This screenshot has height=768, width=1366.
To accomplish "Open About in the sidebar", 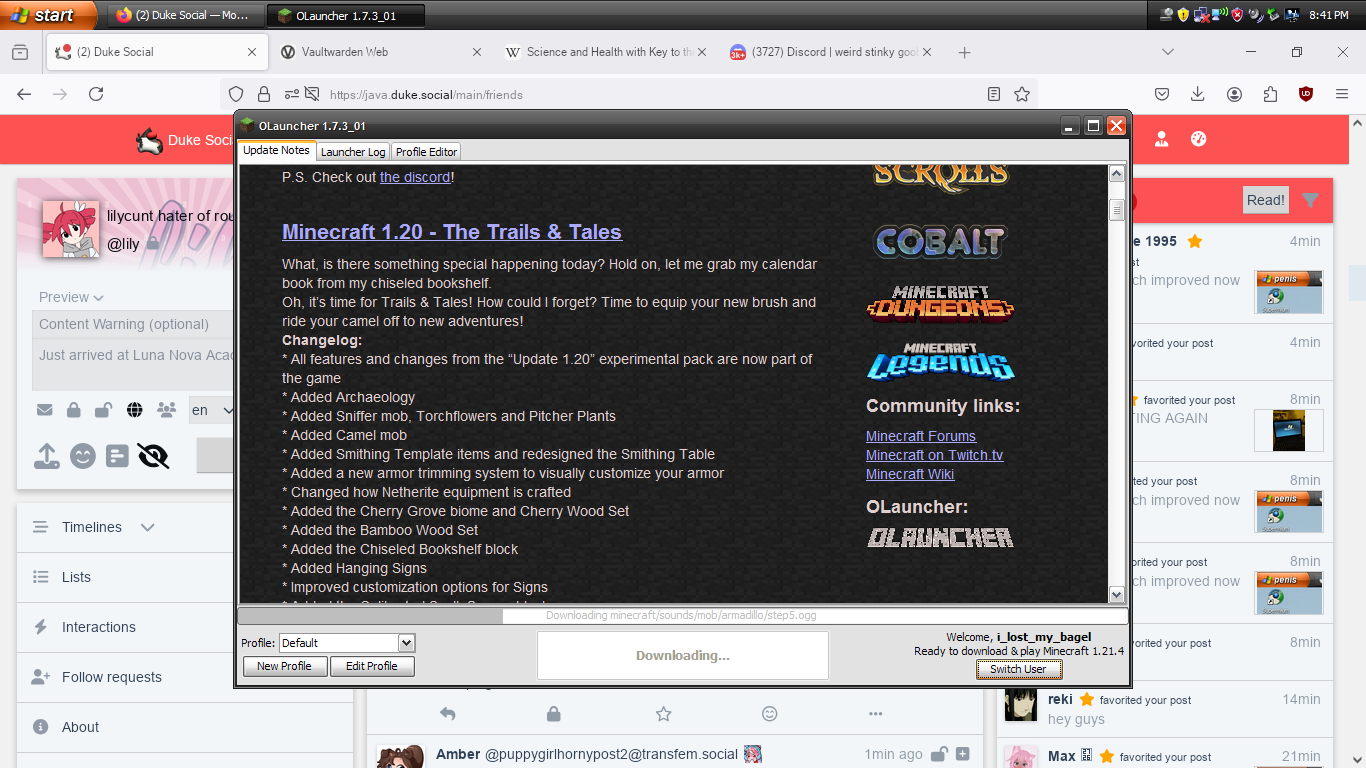I will (80, 727).
